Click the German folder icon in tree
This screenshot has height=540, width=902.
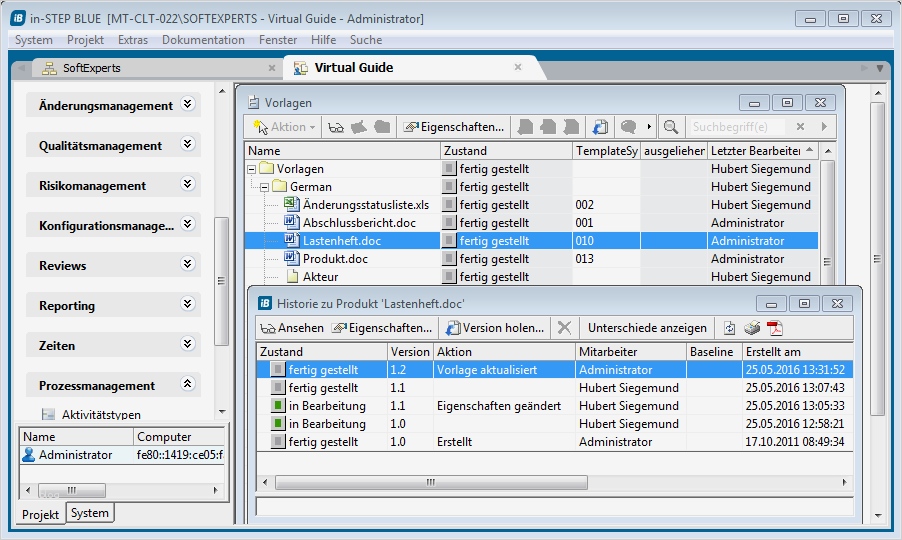[x=280, y=186]
